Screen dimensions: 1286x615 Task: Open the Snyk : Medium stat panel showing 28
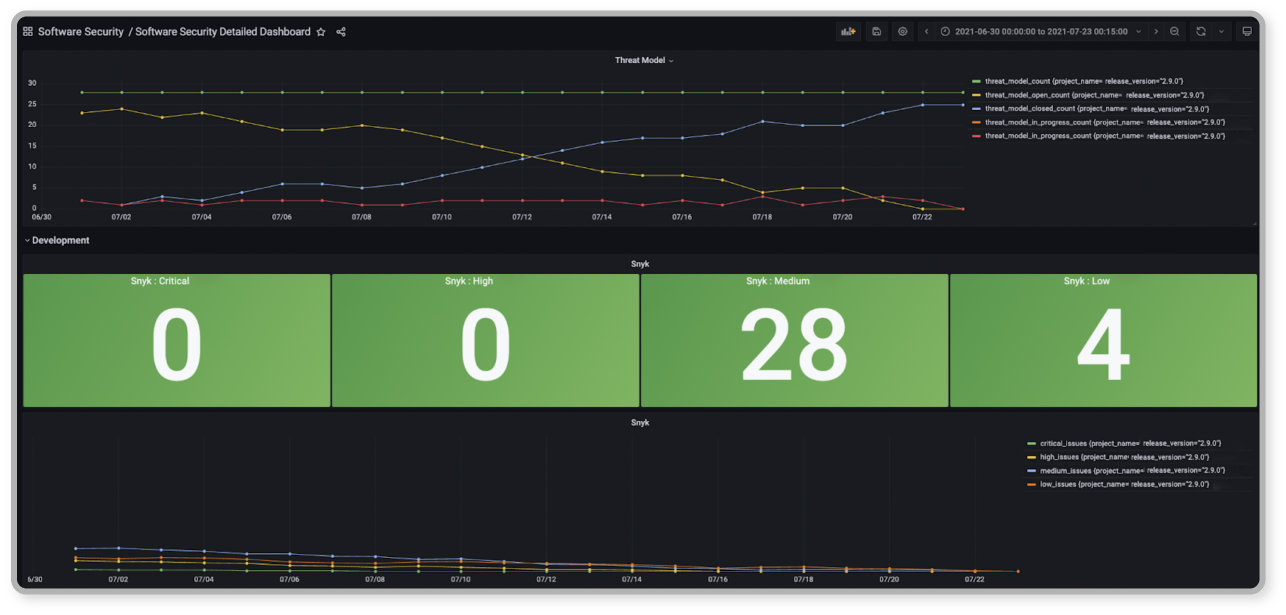click(x=794, y=341)
